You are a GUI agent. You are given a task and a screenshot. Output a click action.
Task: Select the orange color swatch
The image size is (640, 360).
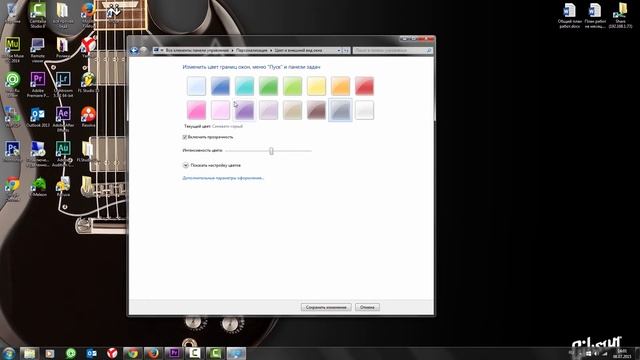click(x=340, y=86)
